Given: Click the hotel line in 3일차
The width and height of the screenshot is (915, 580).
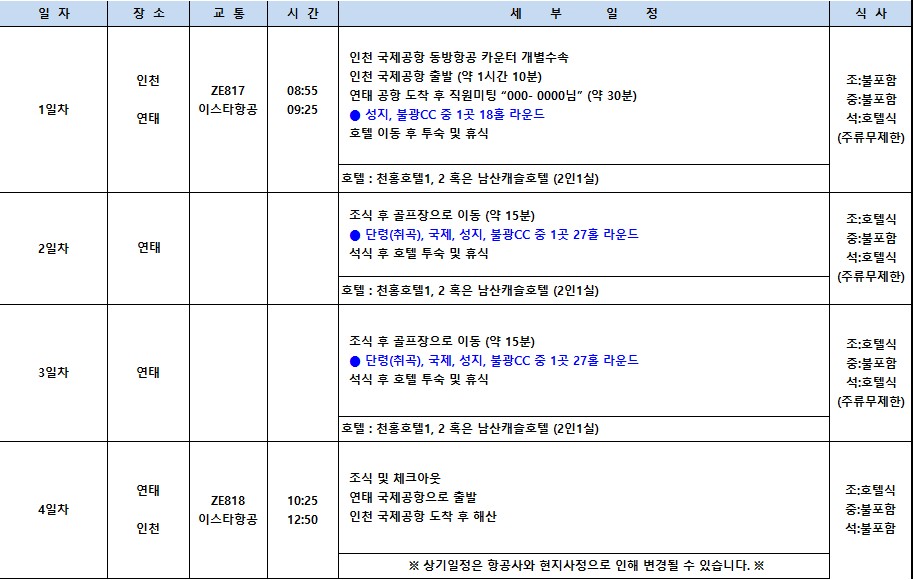Looking at the screenshot, I should click(x=470, y=429).
